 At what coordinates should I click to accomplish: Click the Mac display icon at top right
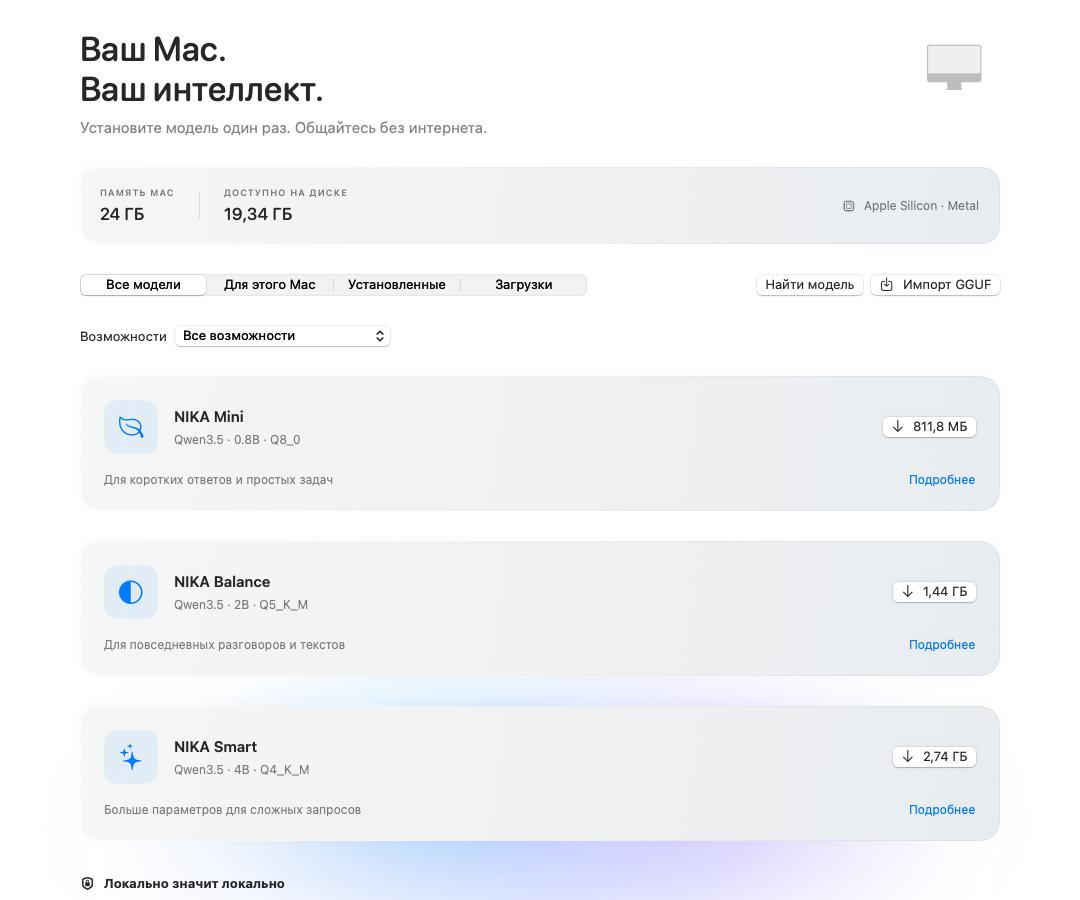pyautogui.click(x=954, y=67)
